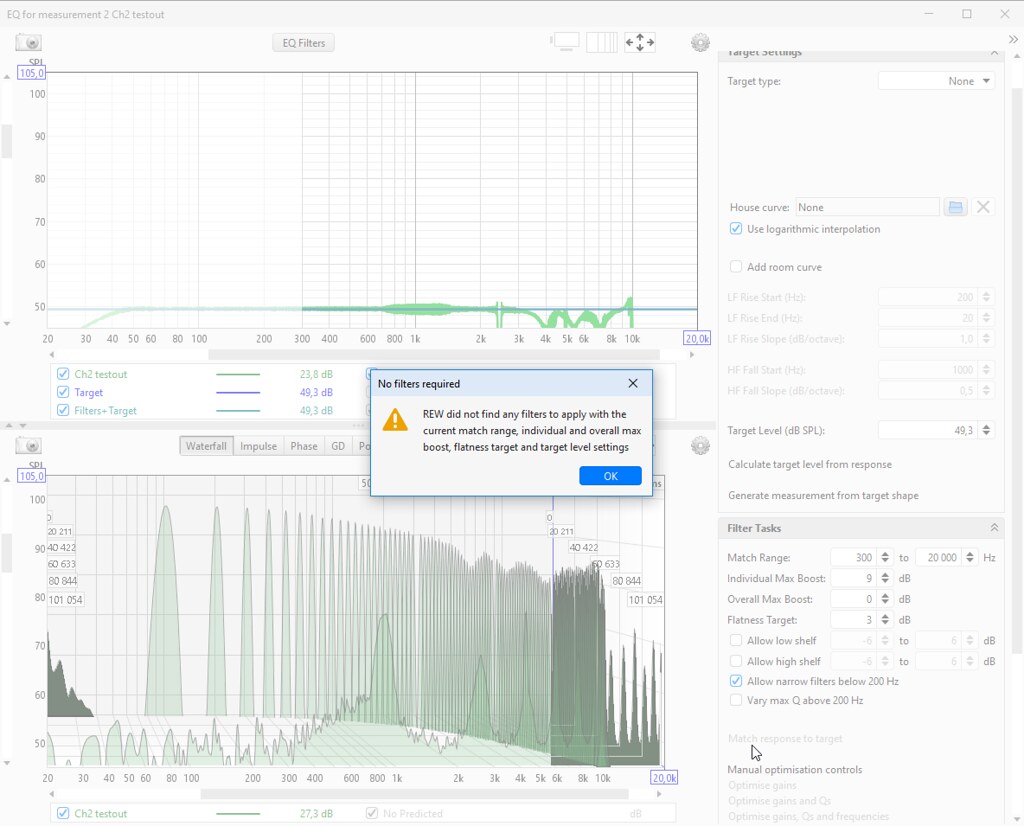
Task: Open the EQ Filters button
Action: tap(304, 43)
